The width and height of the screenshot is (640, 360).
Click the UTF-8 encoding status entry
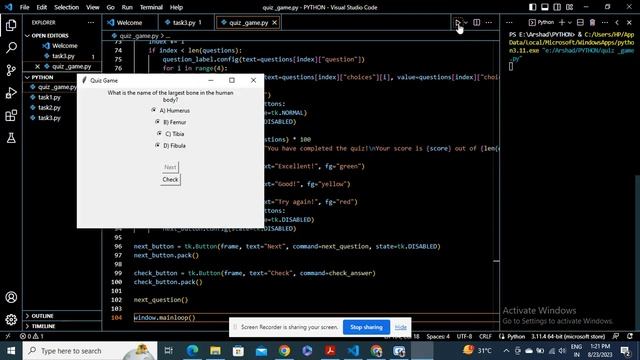(464, 336)
